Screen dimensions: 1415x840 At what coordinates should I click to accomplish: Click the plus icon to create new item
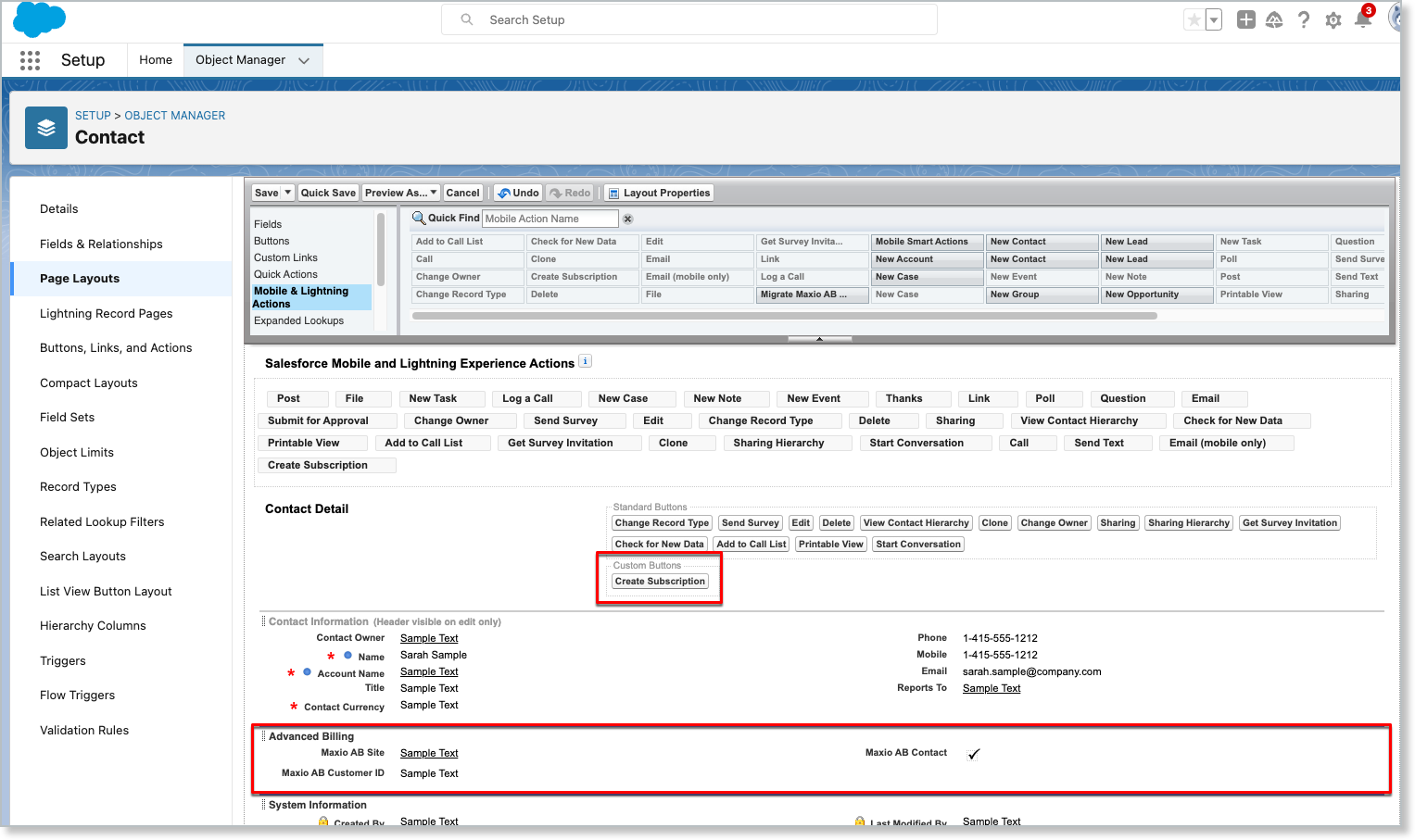point(1245,19)
